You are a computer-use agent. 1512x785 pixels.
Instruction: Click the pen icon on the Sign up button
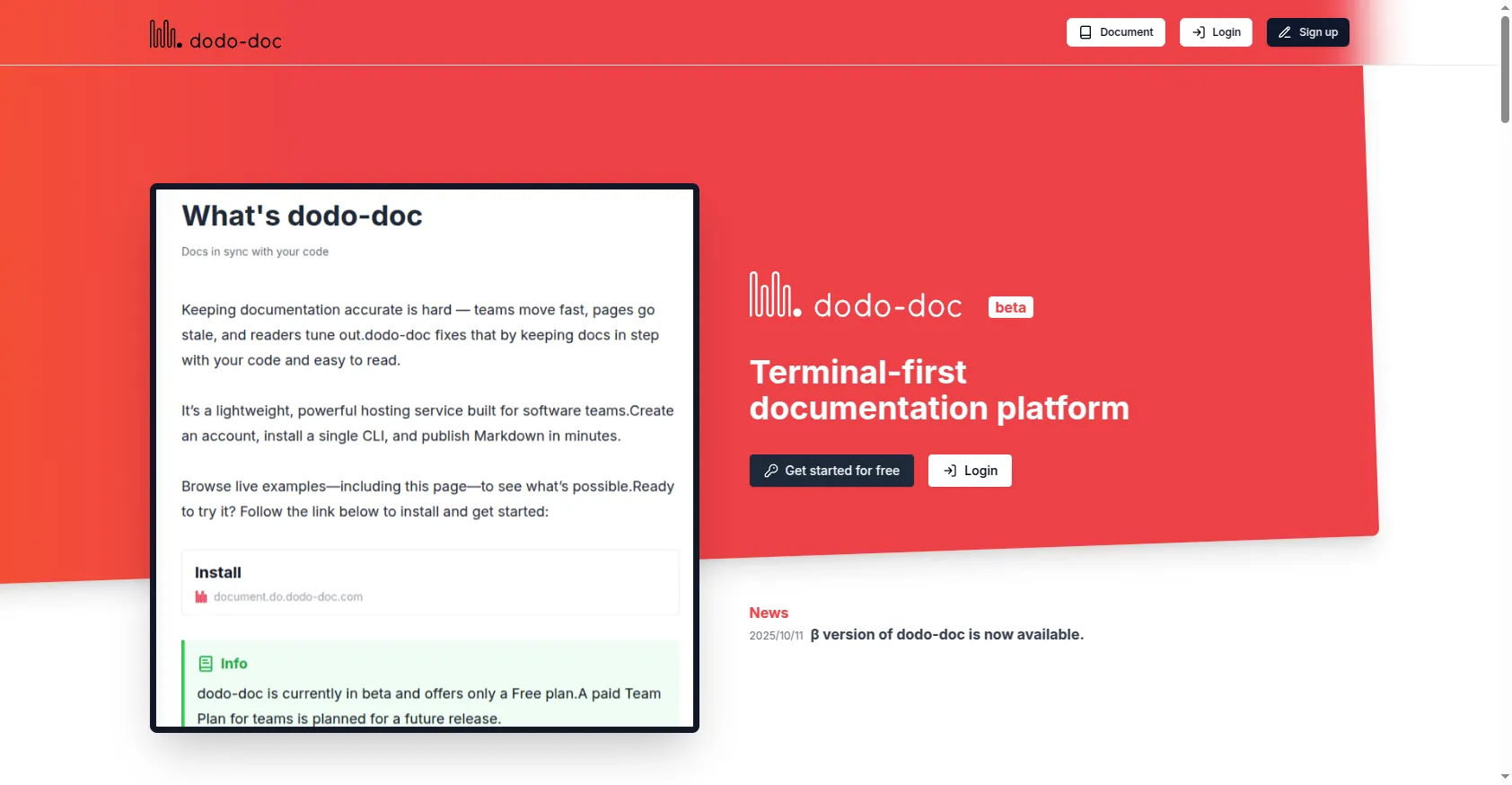[1285, 32]
